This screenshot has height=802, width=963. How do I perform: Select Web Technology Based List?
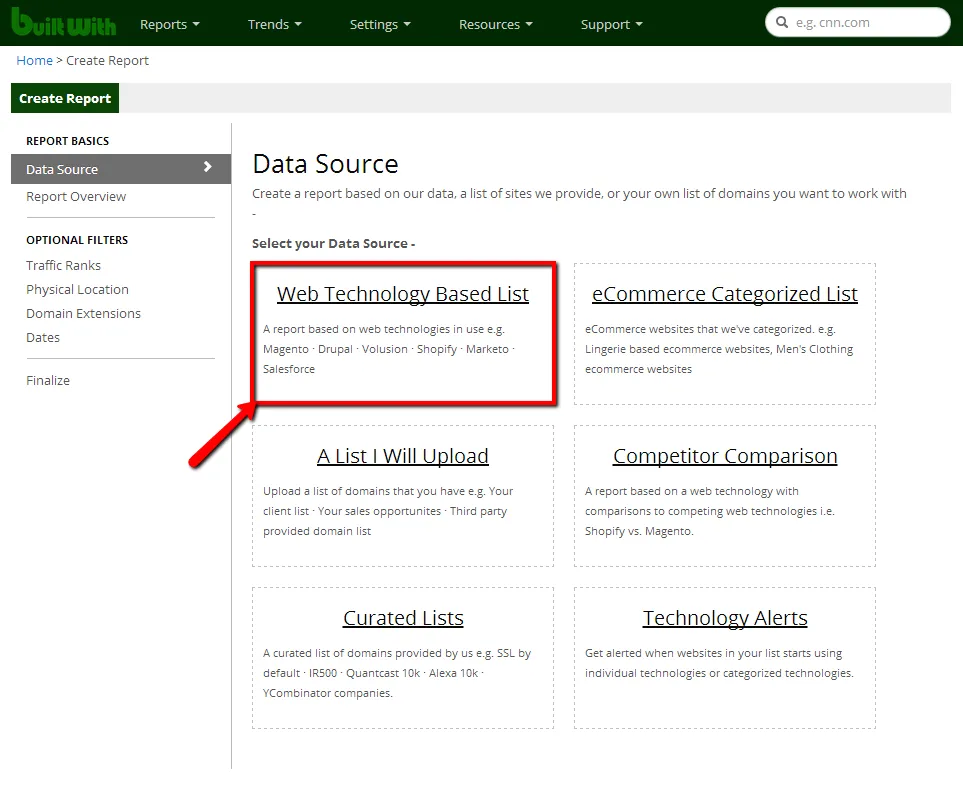tap(402, 295)
